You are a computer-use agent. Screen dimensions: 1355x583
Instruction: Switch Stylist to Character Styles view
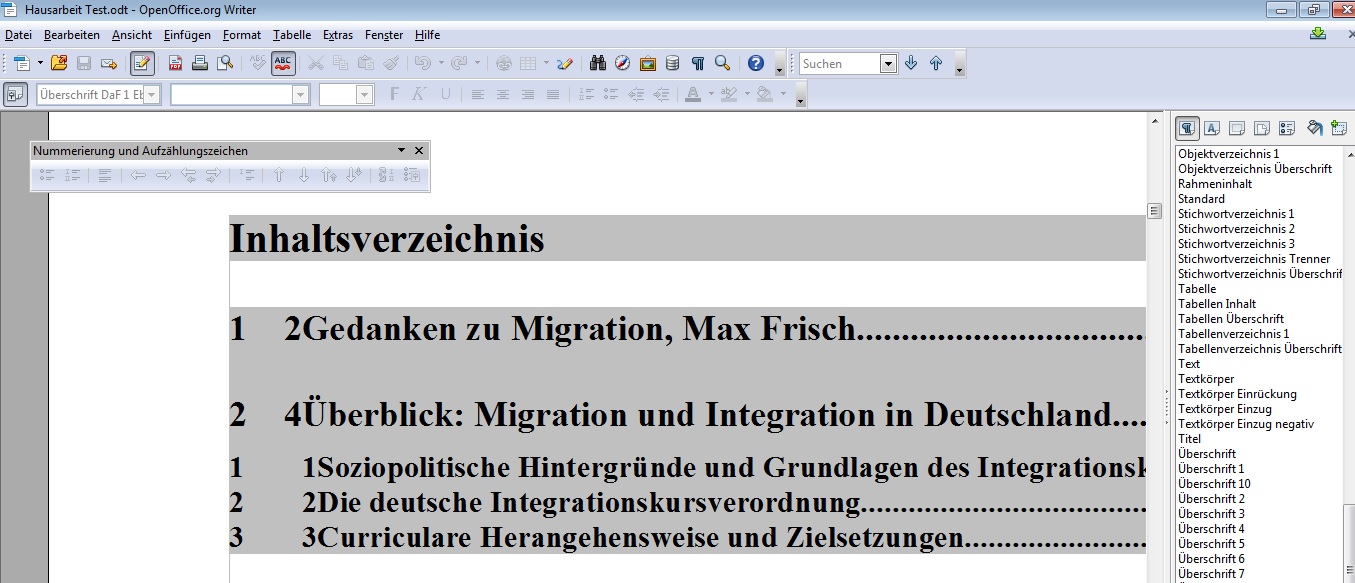click(1211, 127)
